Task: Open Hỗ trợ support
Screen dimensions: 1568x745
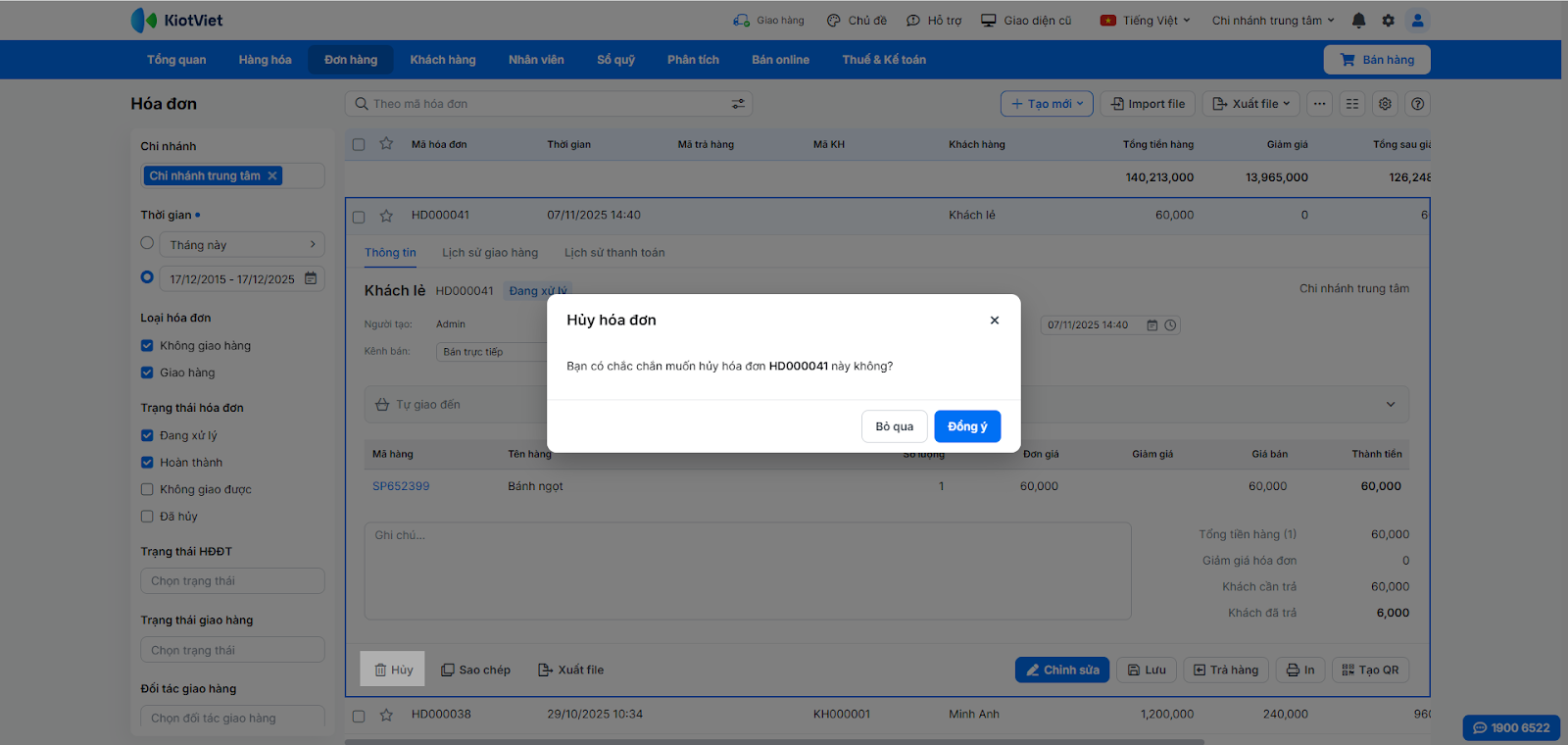Action: (934, 21)
